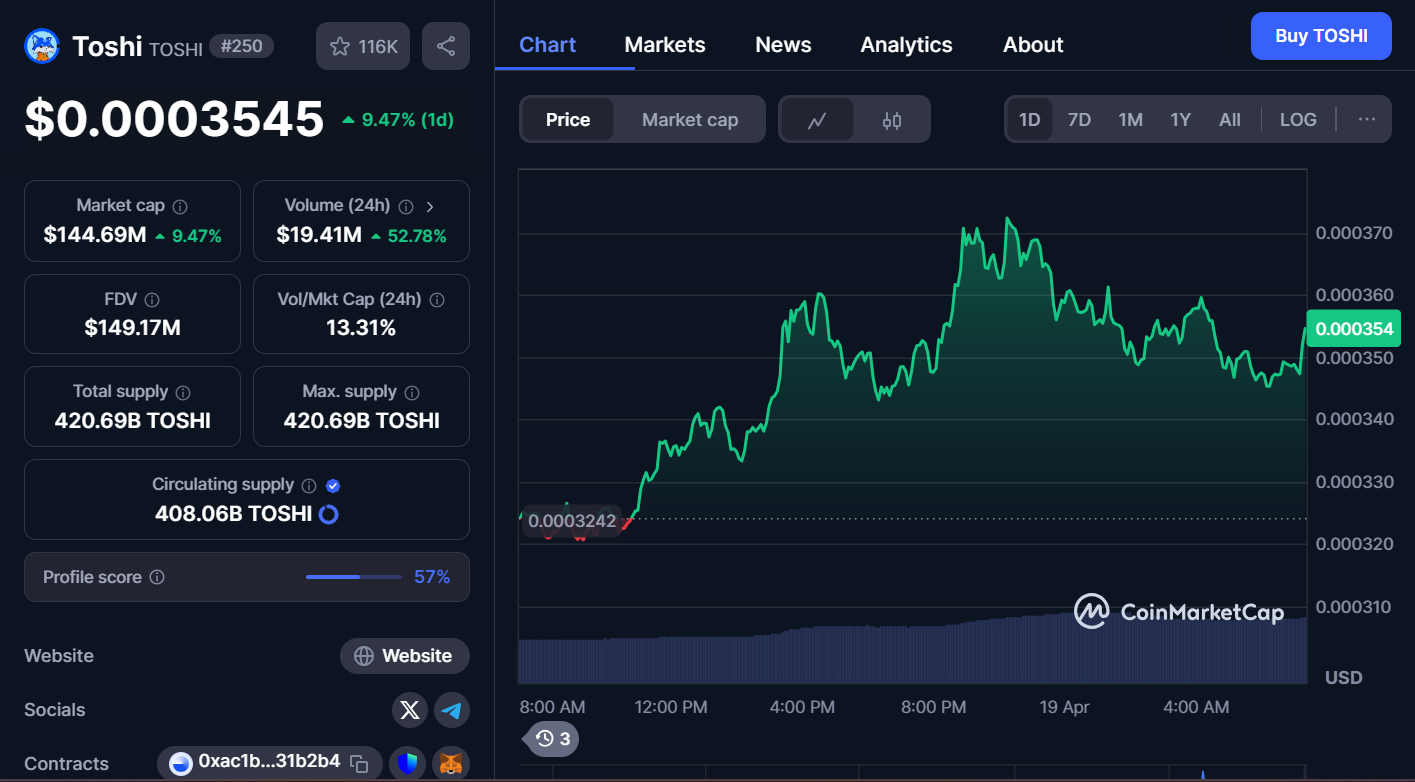Image resolution: width=1415 pixels, height=782 pixels.
Task: Show Profile score info icon
Action: 157,577
